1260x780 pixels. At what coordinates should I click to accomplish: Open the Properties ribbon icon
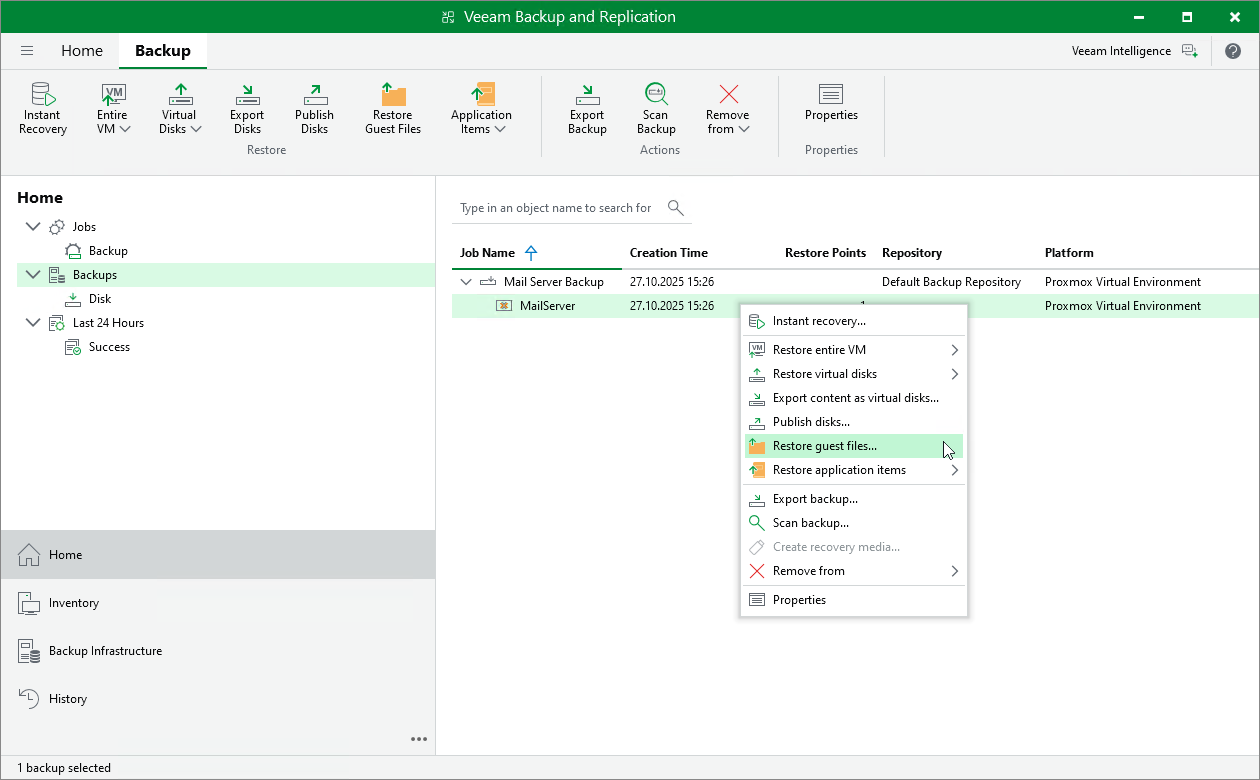coord(831,102)
